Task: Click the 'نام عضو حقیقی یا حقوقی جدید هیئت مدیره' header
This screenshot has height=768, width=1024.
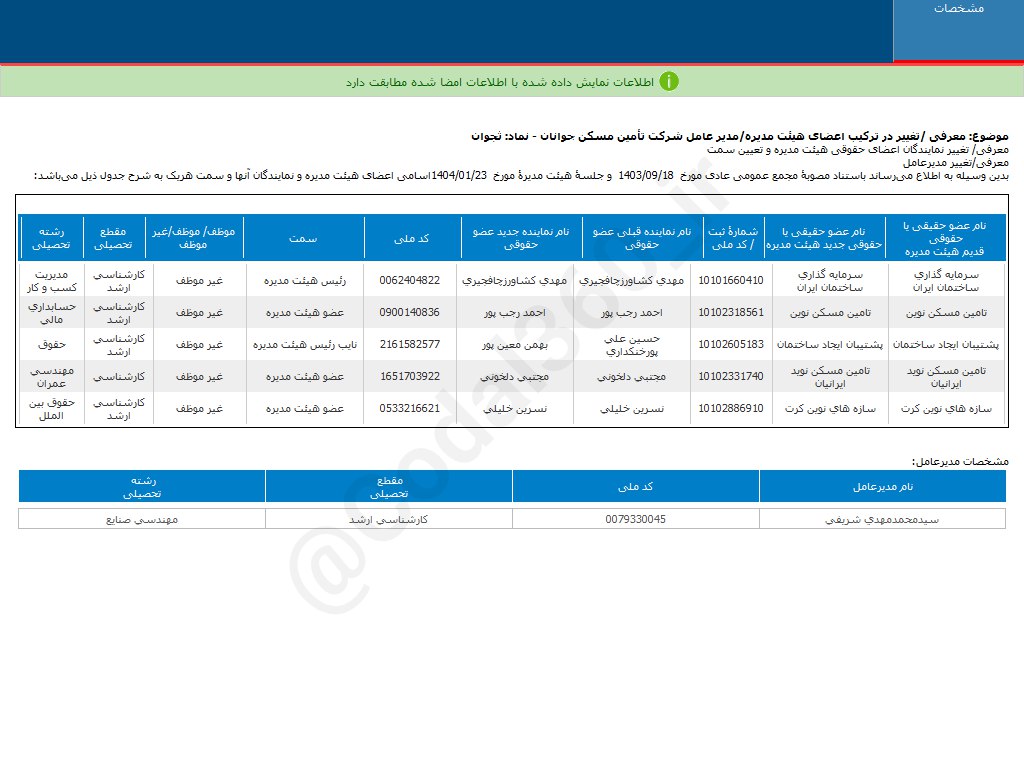Action: tap(824, 238)
